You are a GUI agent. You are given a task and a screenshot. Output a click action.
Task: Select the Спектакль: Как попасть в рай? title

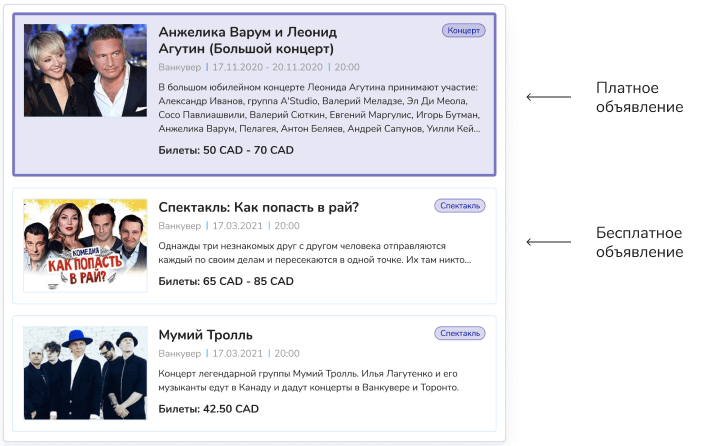(x=259, y=207)
